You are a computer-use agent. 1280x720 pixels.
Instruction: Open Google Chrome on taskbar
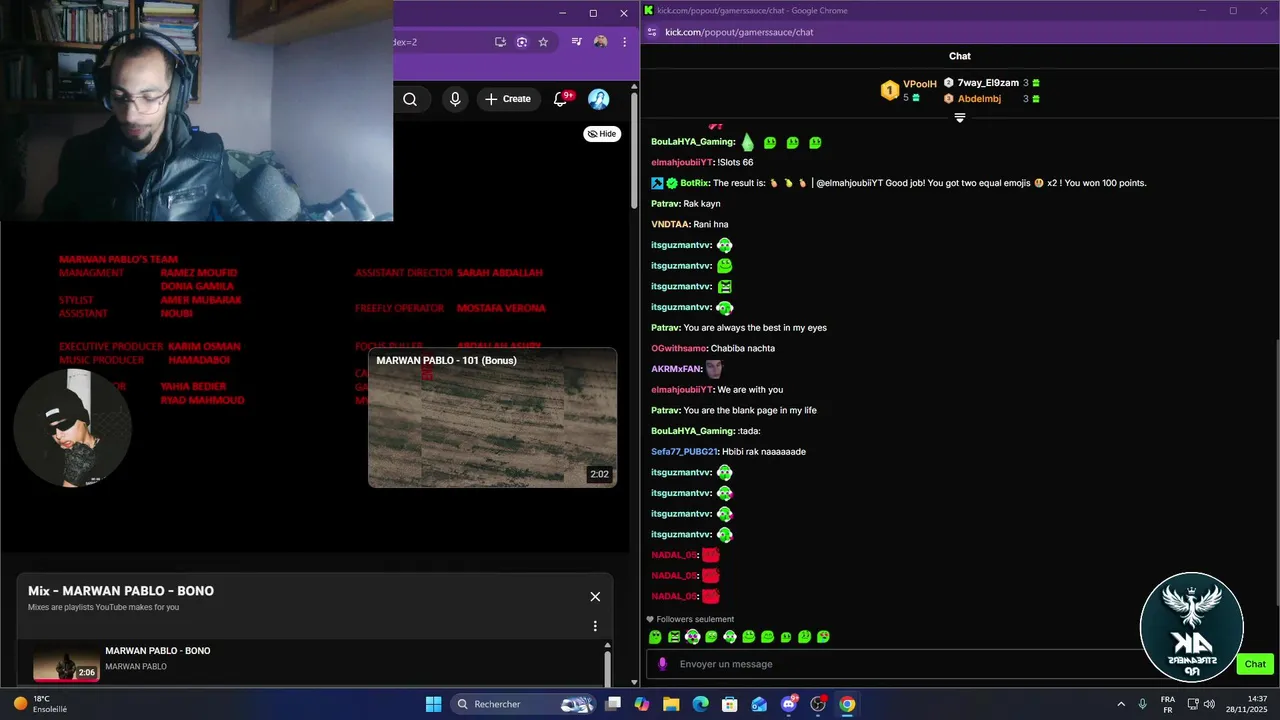(x=847, y=704)
